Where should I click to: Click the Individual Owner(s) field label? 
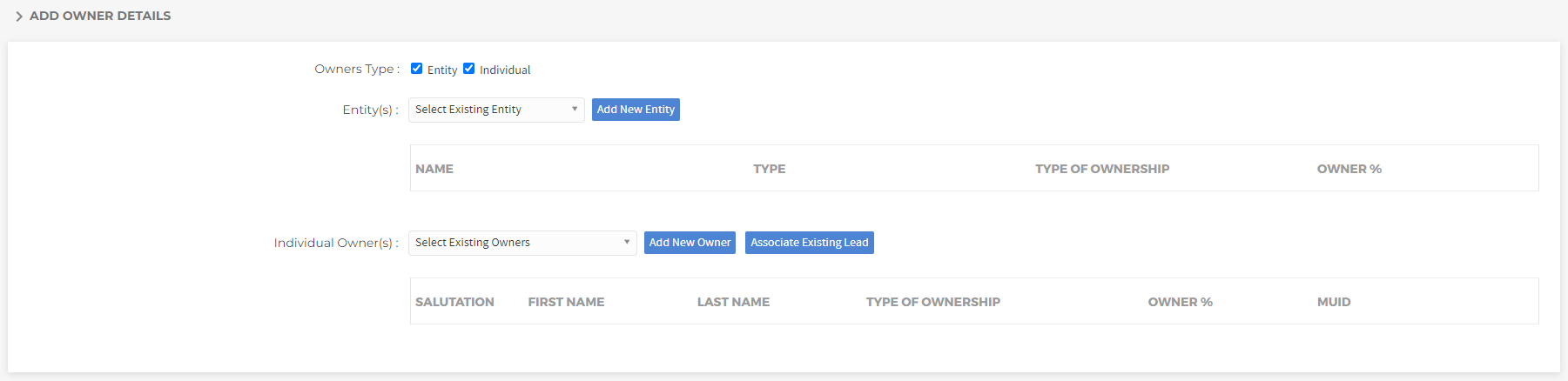pos(336,243)
